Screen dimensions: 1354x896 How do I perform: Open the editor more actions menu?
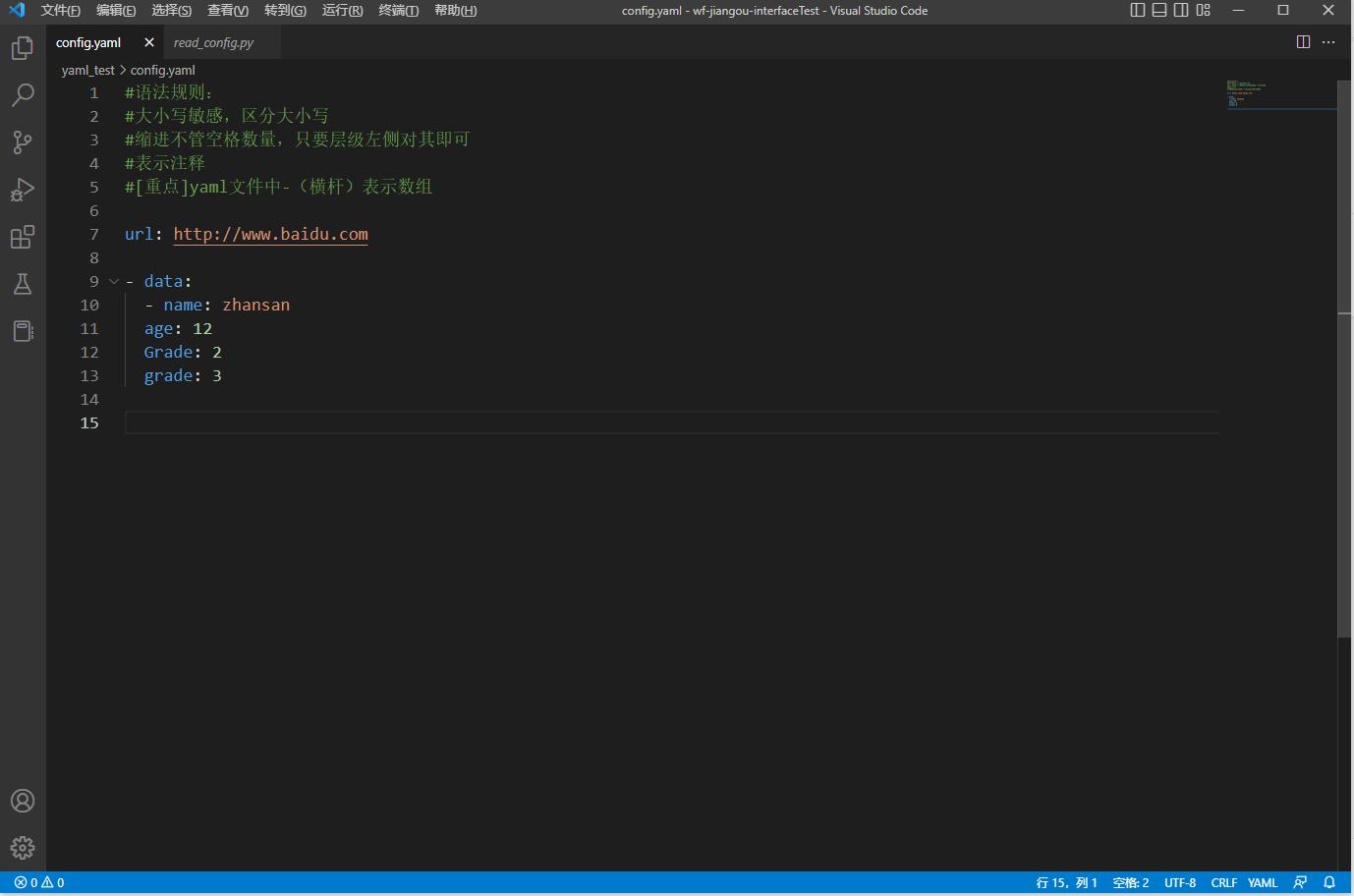[1328, 42]
